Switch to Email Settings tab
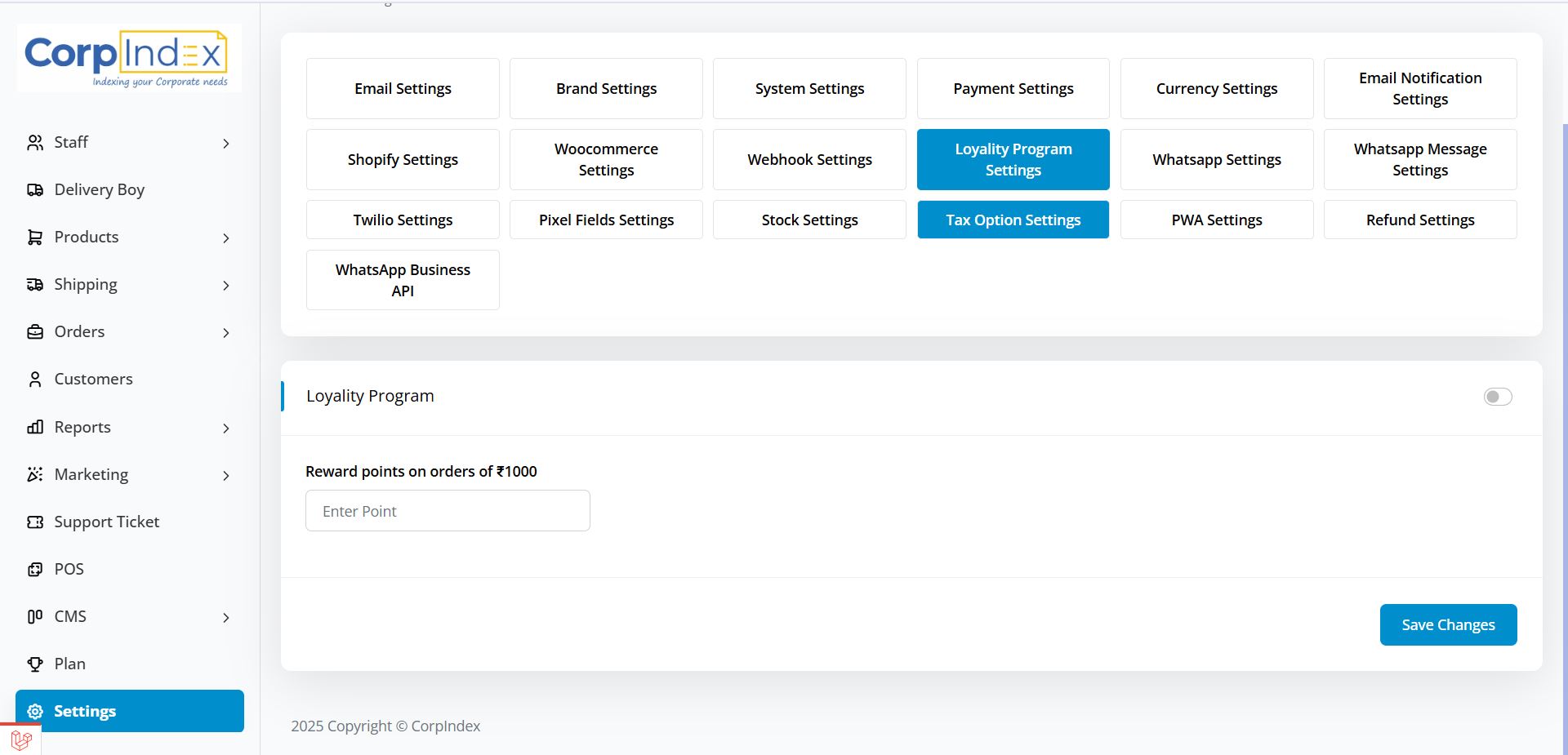The image size is (1568, 755). [403, 89]
